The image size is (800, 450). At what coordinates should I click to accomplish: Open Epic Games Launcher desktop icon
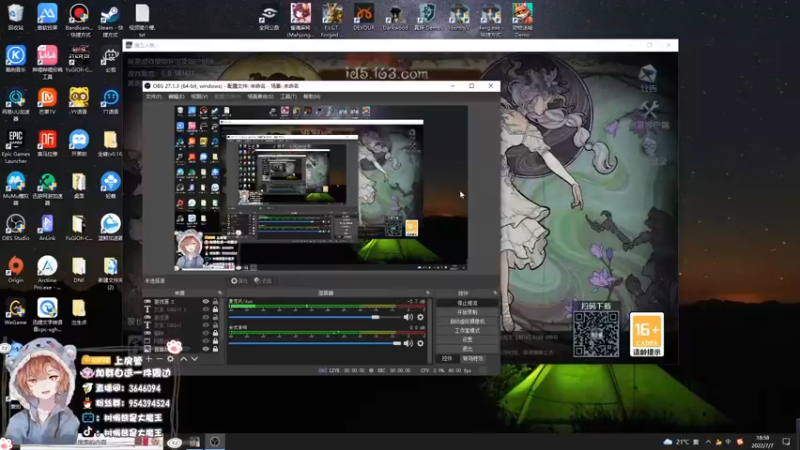tap(15, 147)
